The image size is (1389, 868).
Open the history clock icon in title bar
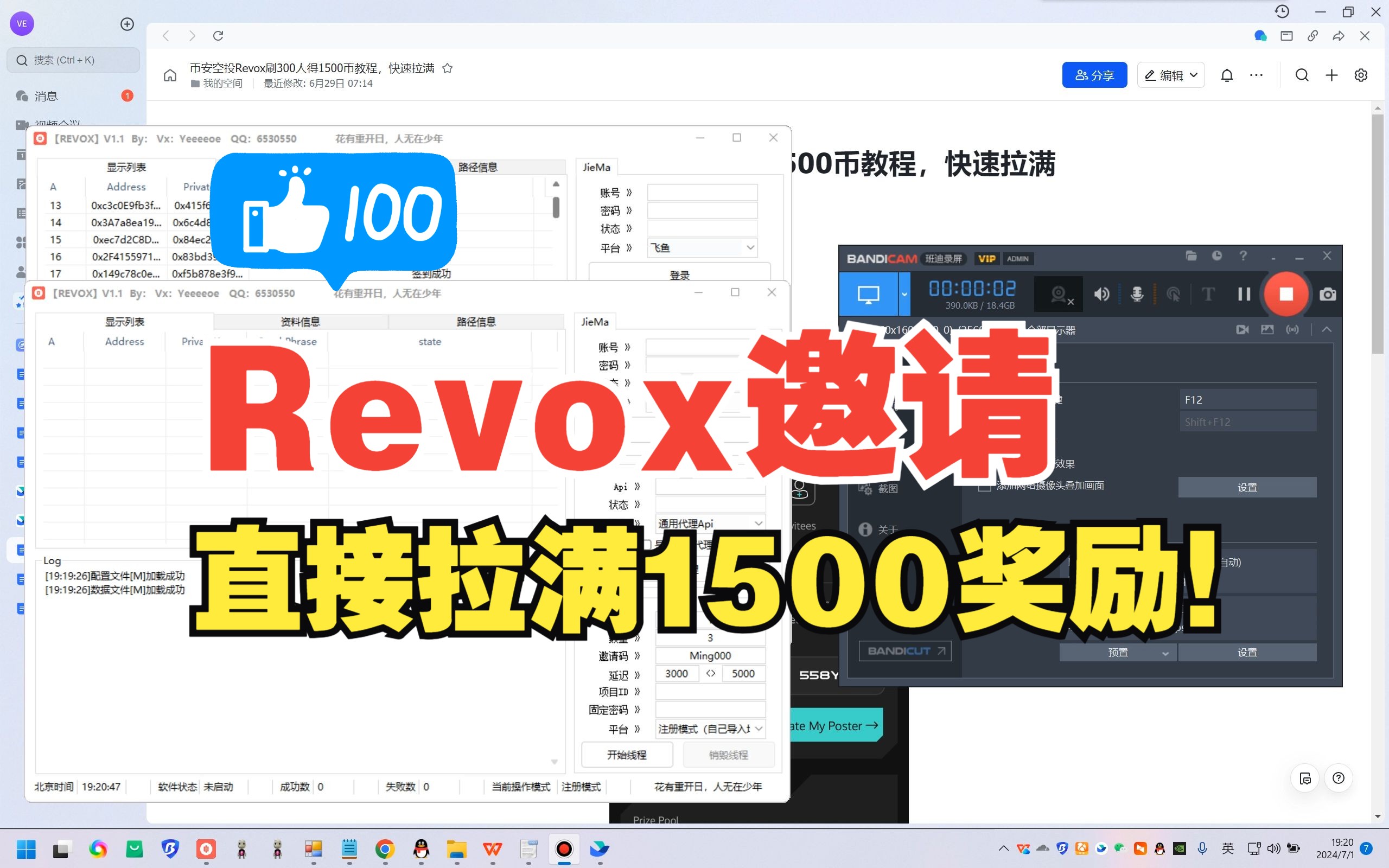1282,11
